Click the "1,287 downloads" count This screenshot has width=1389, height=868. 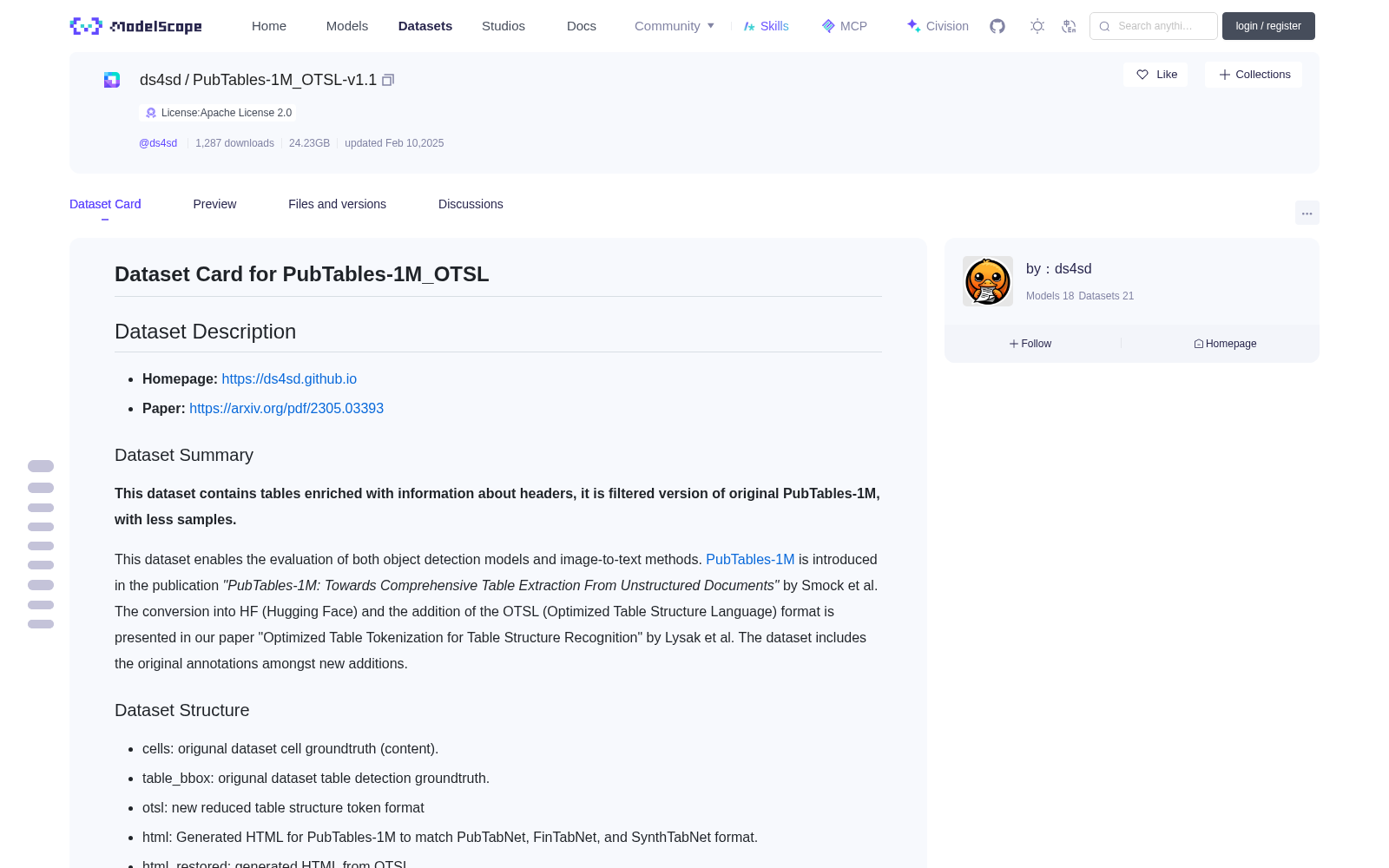[x=234, y=143]
